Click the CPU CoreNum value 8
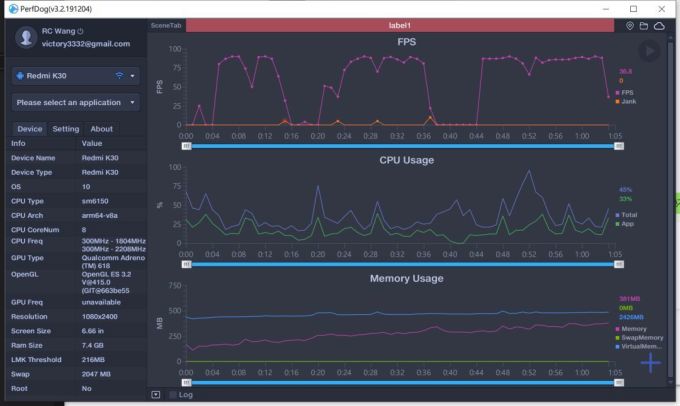Image resolution: width=680 pixels, height=406 pixels. [x=84, y=230]
